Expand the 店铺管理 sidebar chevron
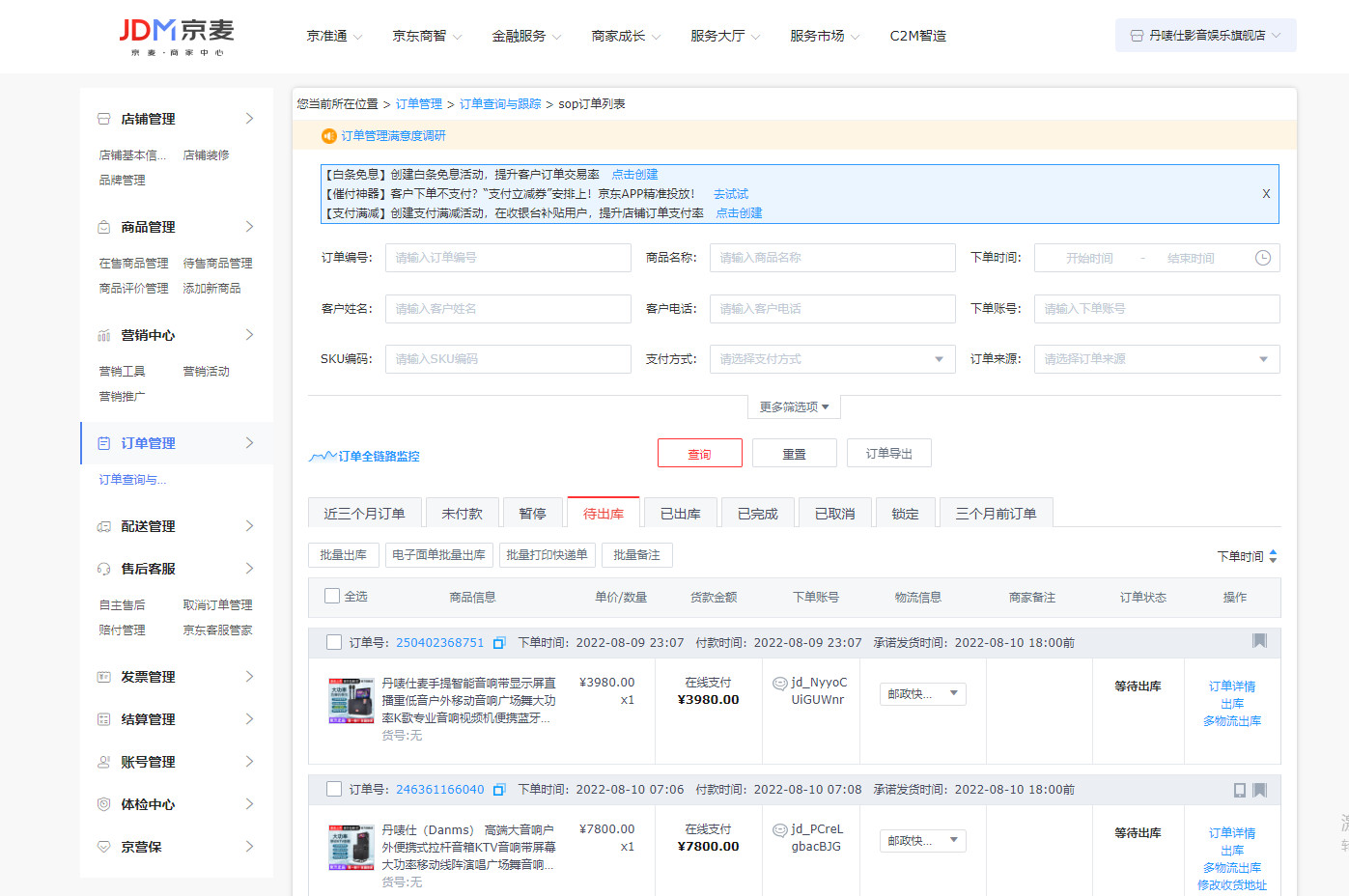The image size is (1349, 896). pyautogui.click(x=249, y=119)
